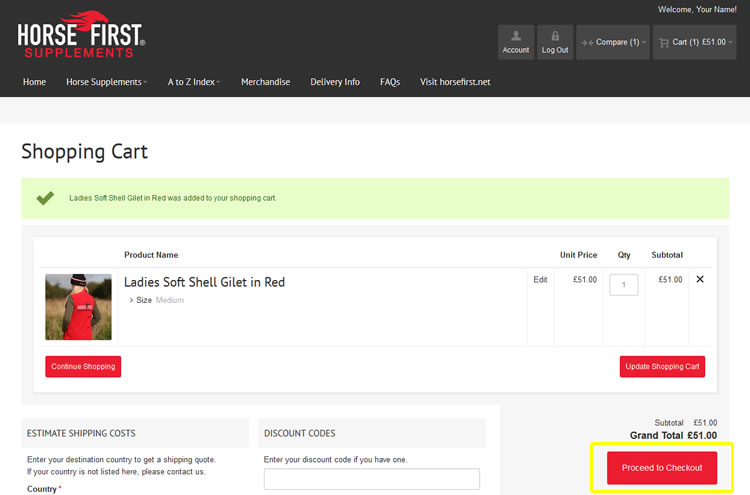Image resolution: width=750 pixels, height=495 pixels.
Task: Click the Welcome, Your Name! text
Action: point(697,10)
